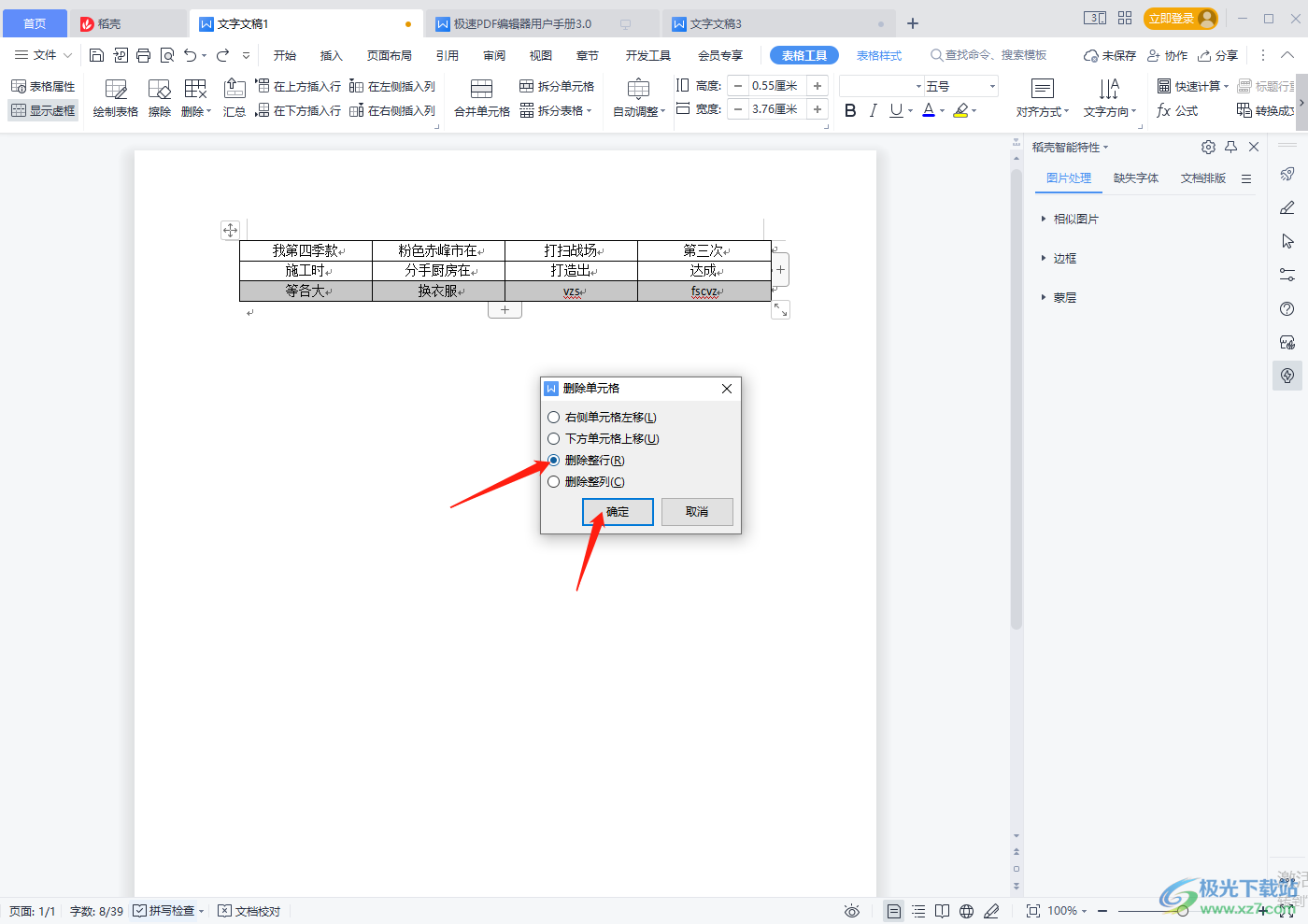This screenshot has height=924, width=1308.
Task: Redo the last action
Action: pos(222,55)
